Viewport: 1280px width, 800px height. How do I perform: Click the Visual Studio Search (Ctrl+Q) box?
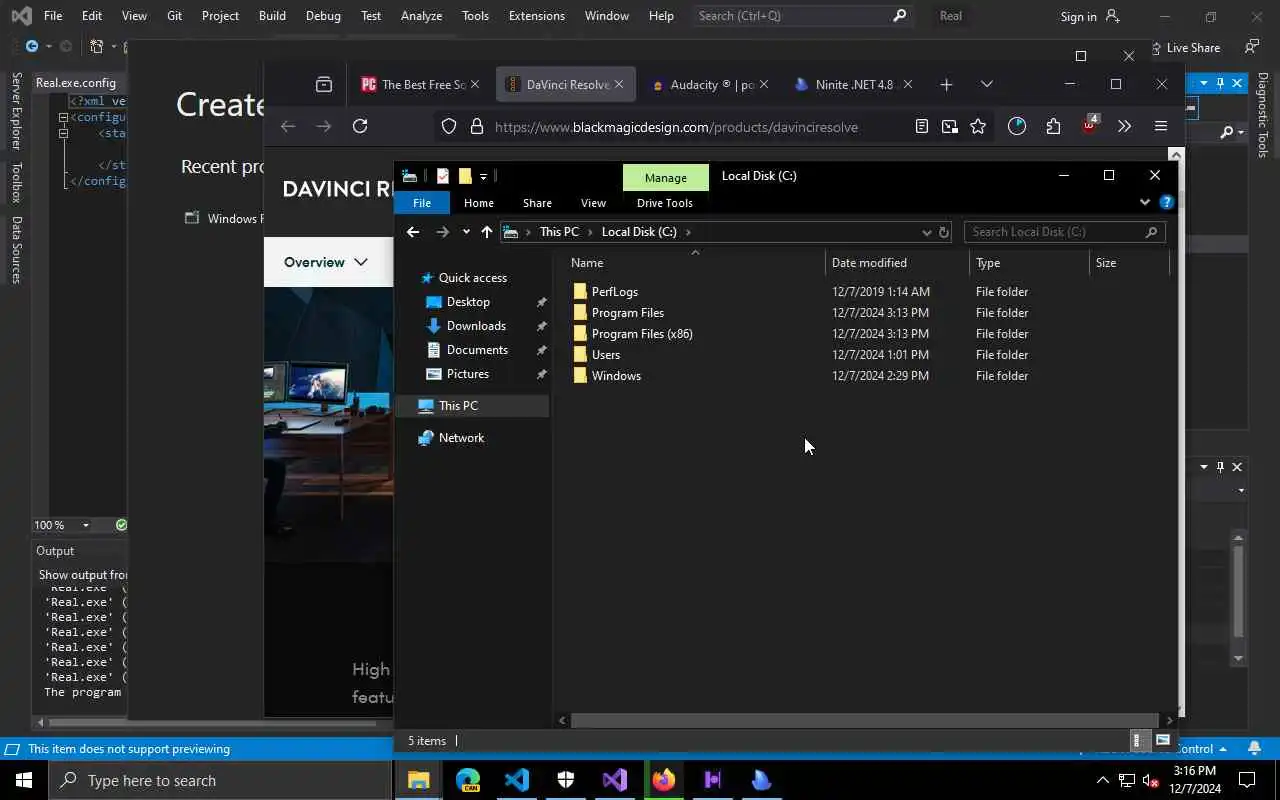800,16
